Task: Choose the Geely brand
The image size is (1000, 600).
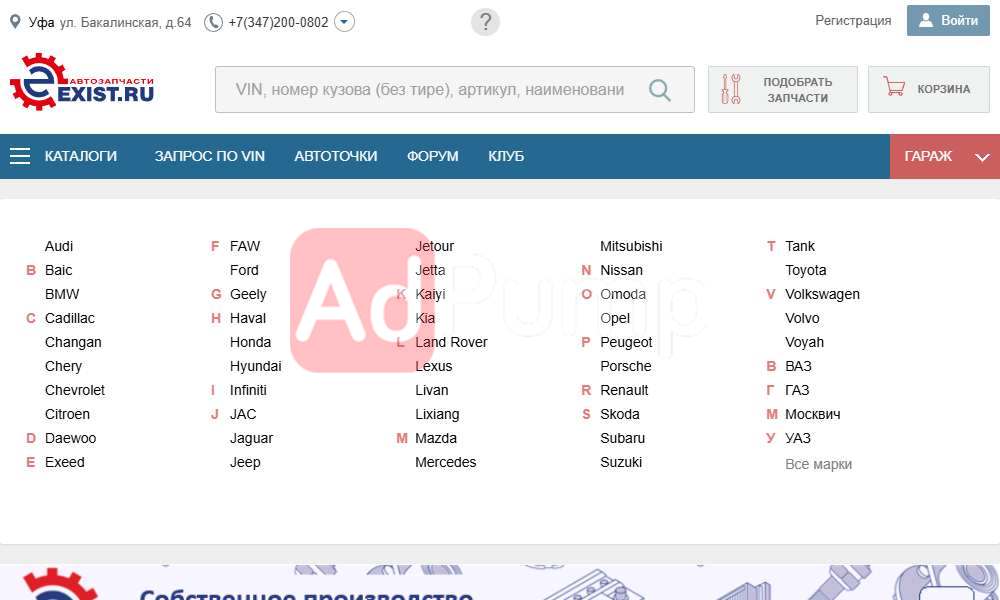Action: [x=248, y=295]
